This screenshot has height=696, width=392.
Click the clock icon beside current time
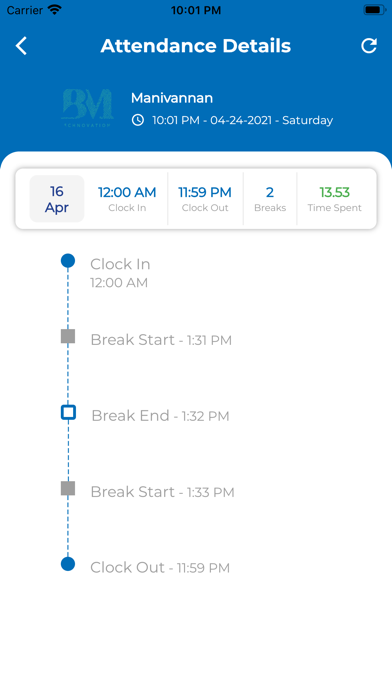pyautogui.click(x=138, y=120)
